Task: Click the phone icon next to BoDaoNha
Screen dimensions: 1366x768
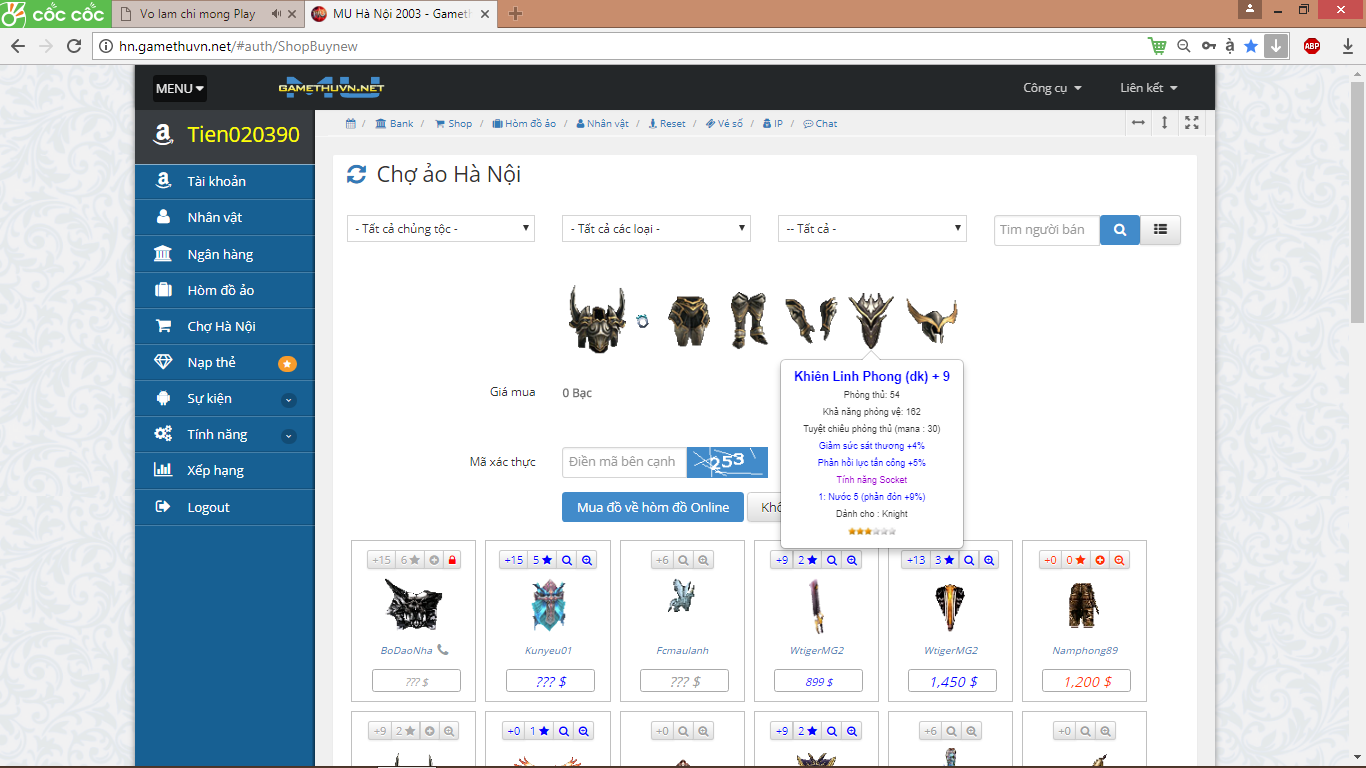Action: pyautogui.click(x=443, y=650)
